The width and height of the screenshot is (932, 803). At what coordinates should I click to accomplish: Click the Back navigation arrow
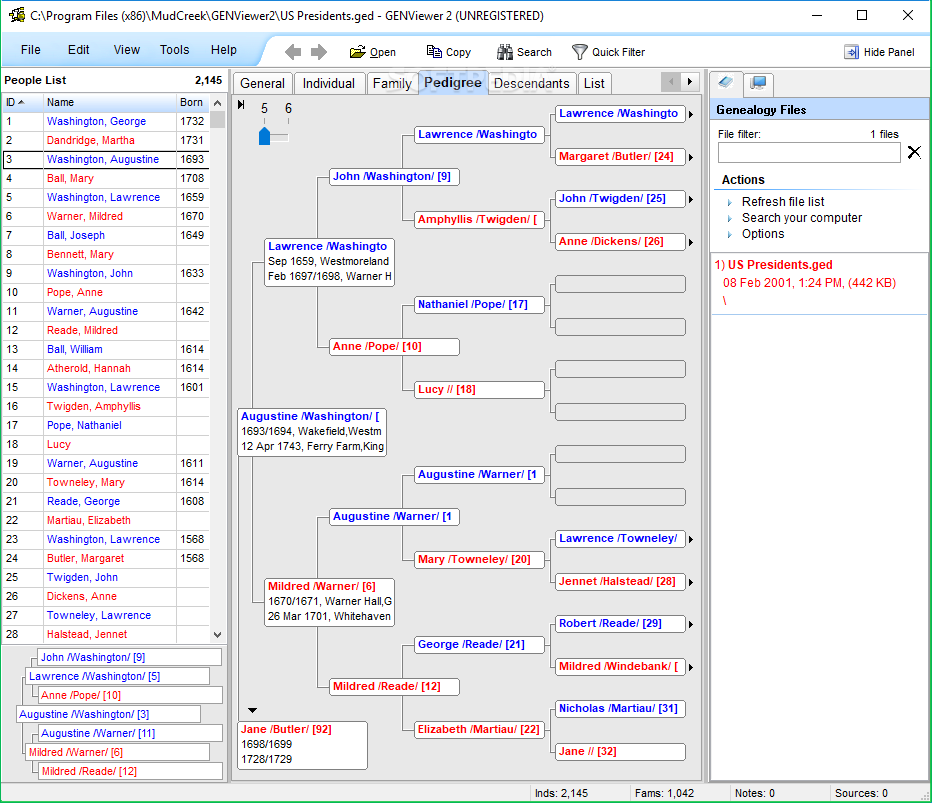[292, 52]
